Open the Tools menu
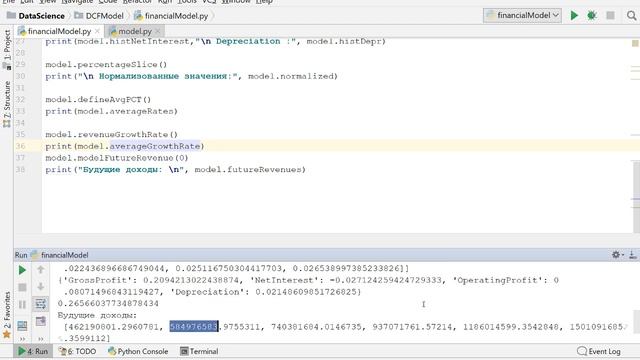This screenshot has height=360, width=640. [187, 2]
